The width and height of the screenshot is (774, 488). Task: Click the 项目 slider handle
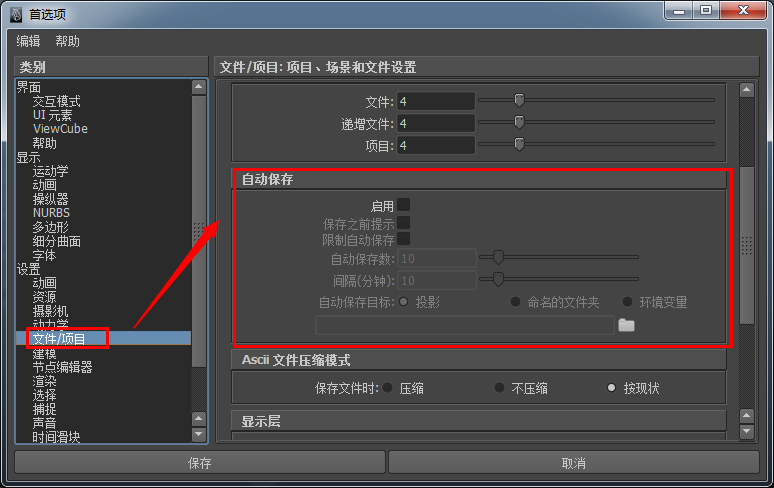[x=519, y=144]
